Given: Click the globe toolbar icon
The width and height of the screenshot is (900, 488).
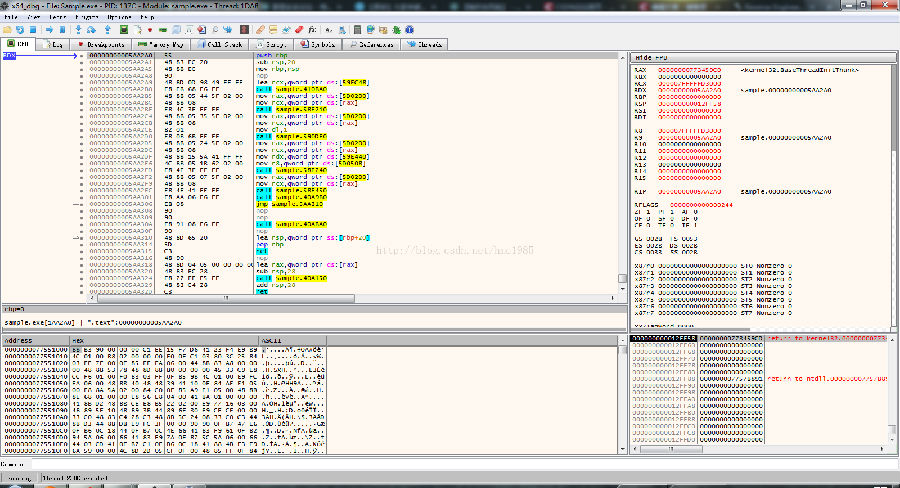Looking at the screenshot, I should click(x=371, y=29).
